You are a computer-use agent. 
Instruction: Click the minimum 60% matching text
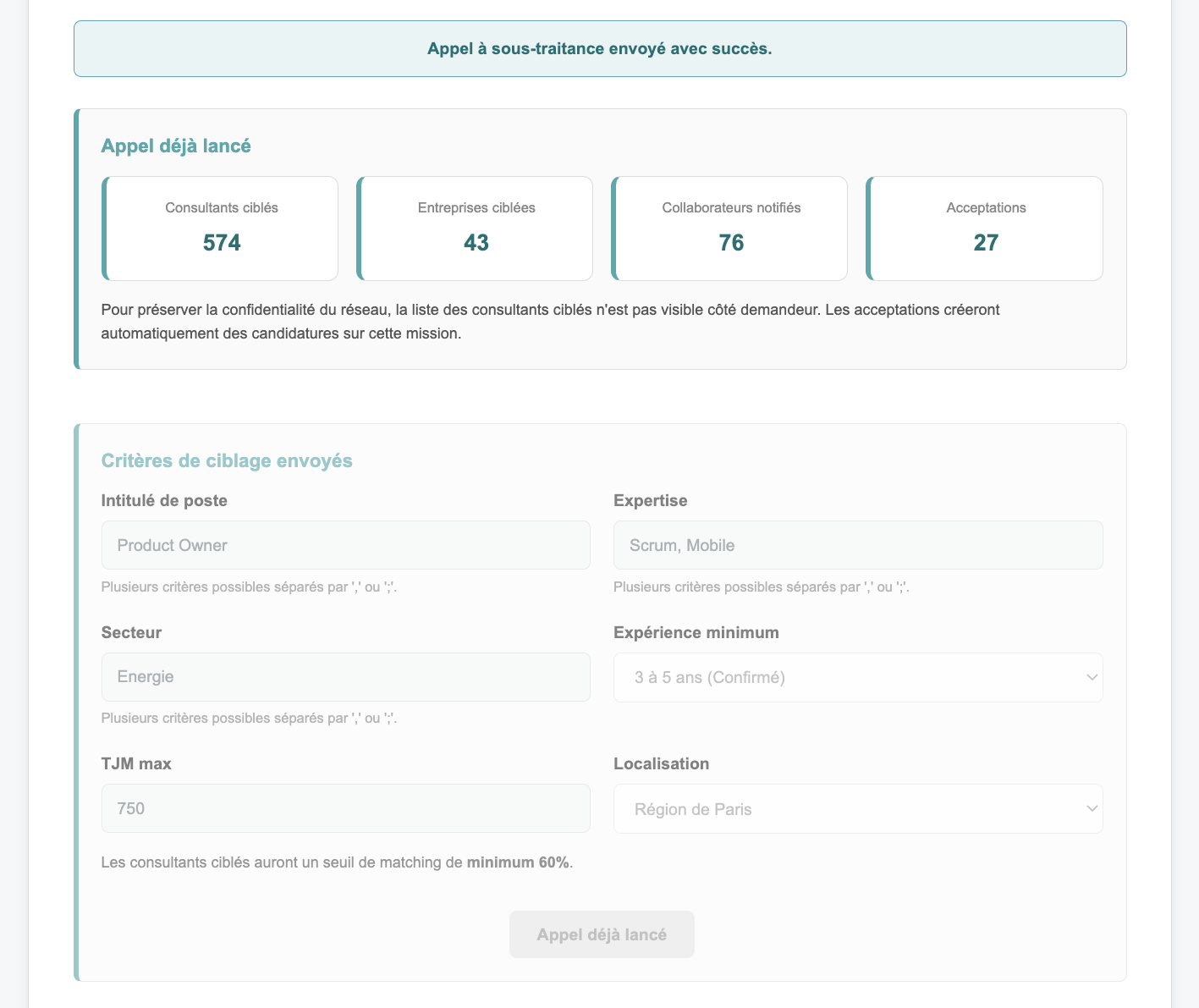[x=518, y=862]
